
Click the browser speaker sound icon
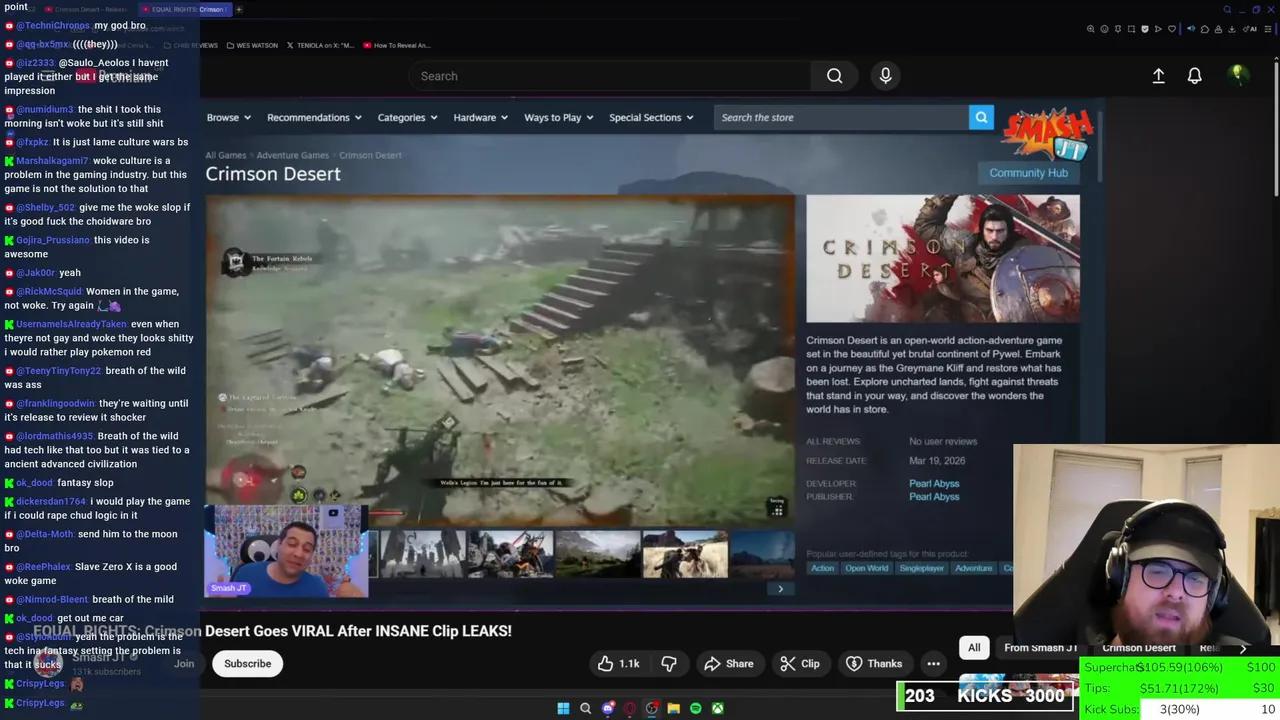tap(1191, 29)
